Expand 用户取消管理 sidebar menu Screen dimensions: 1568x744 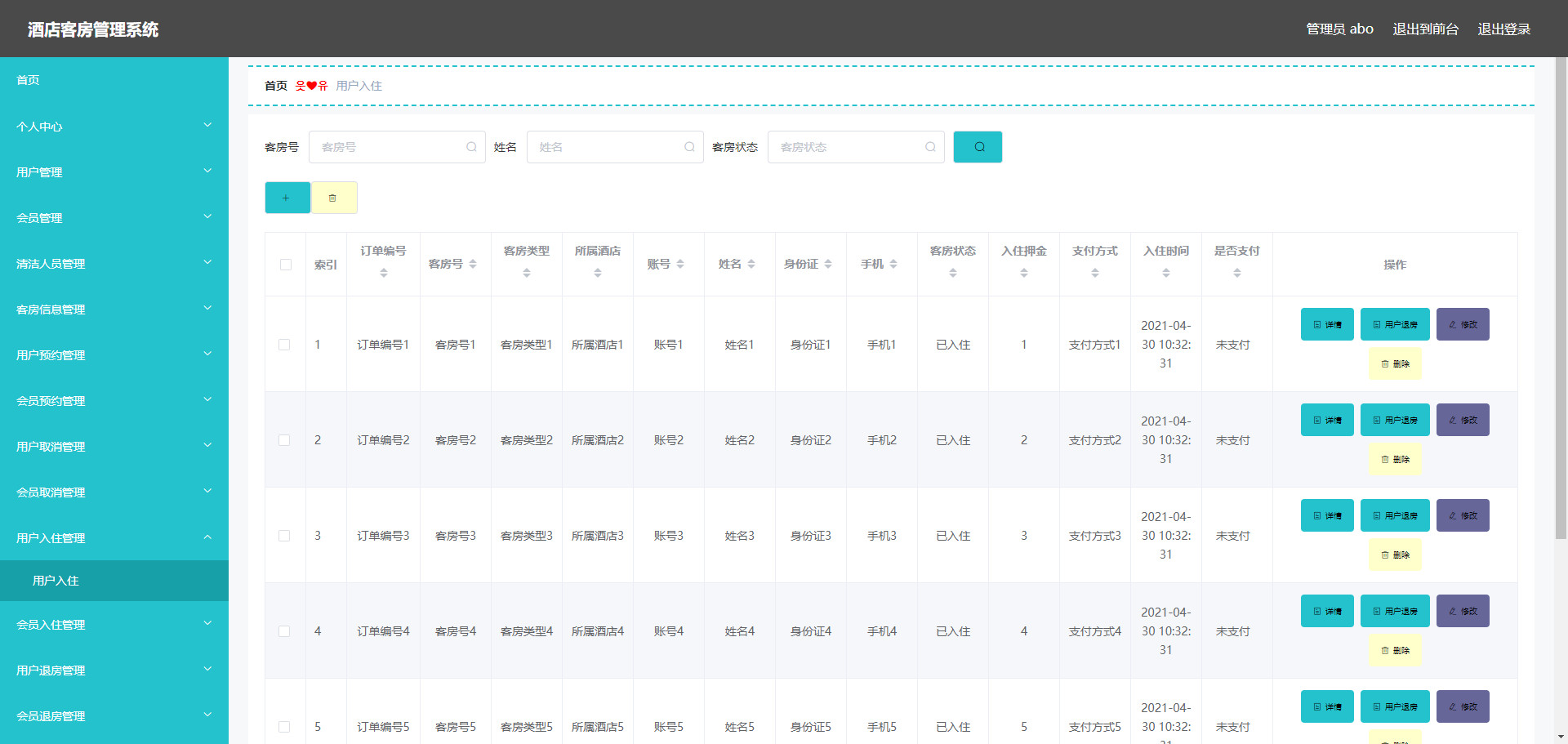(114, 446)
